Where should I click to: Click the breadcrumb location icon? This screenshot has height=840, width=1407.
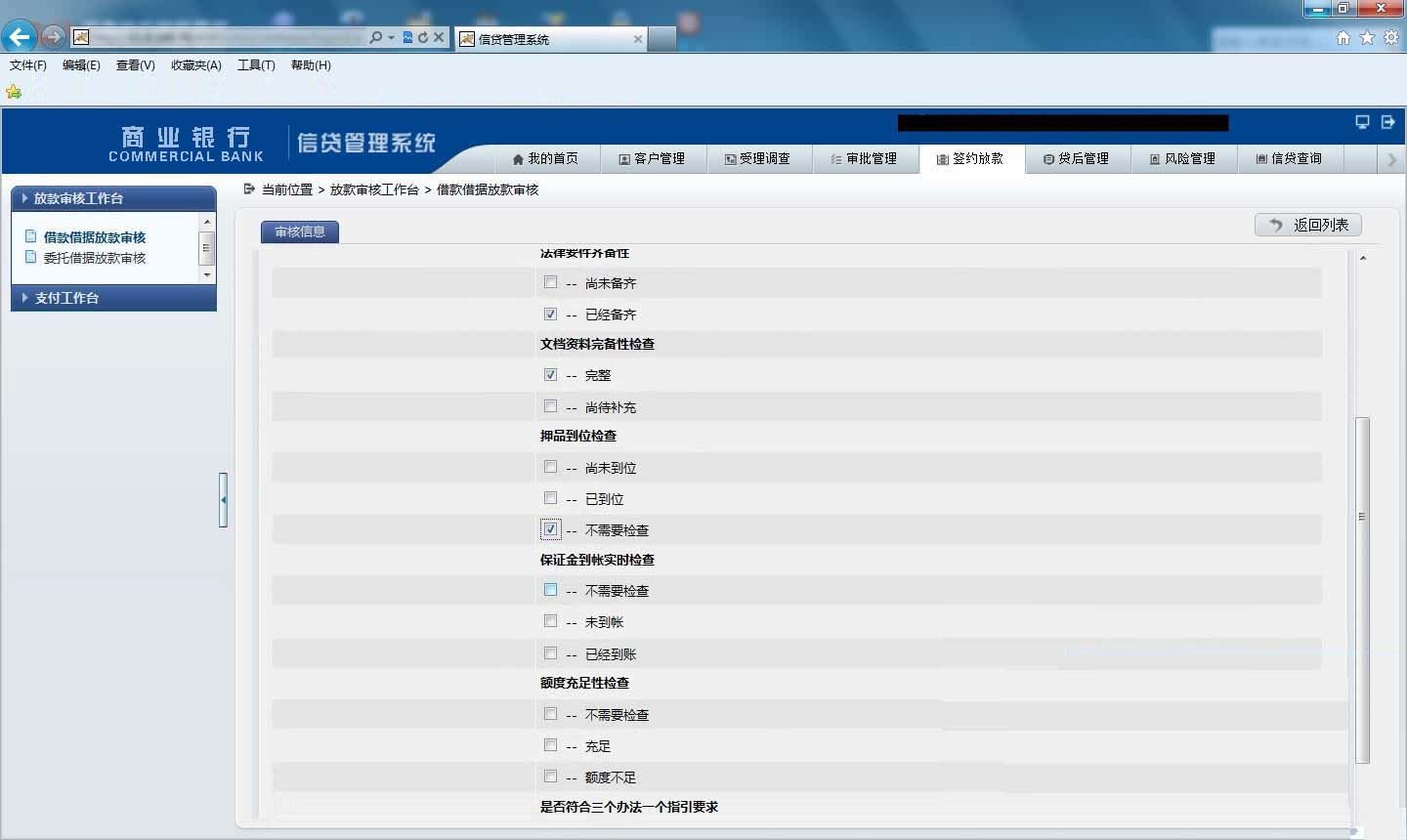tap(249, 189)
